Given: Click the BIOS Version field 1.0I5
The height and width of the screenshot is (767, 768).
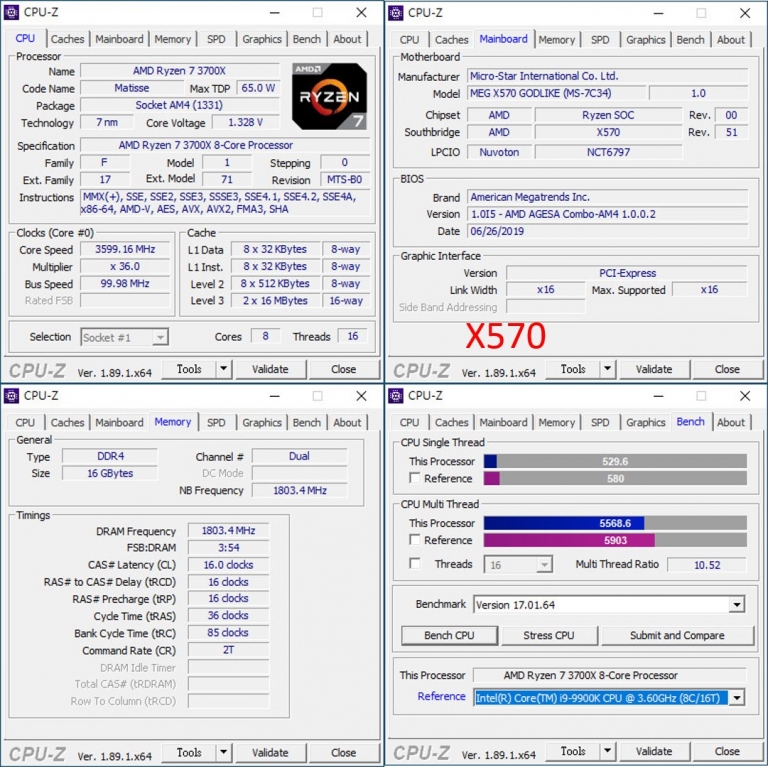Looking at the screenshot, I should pos(607,214).
